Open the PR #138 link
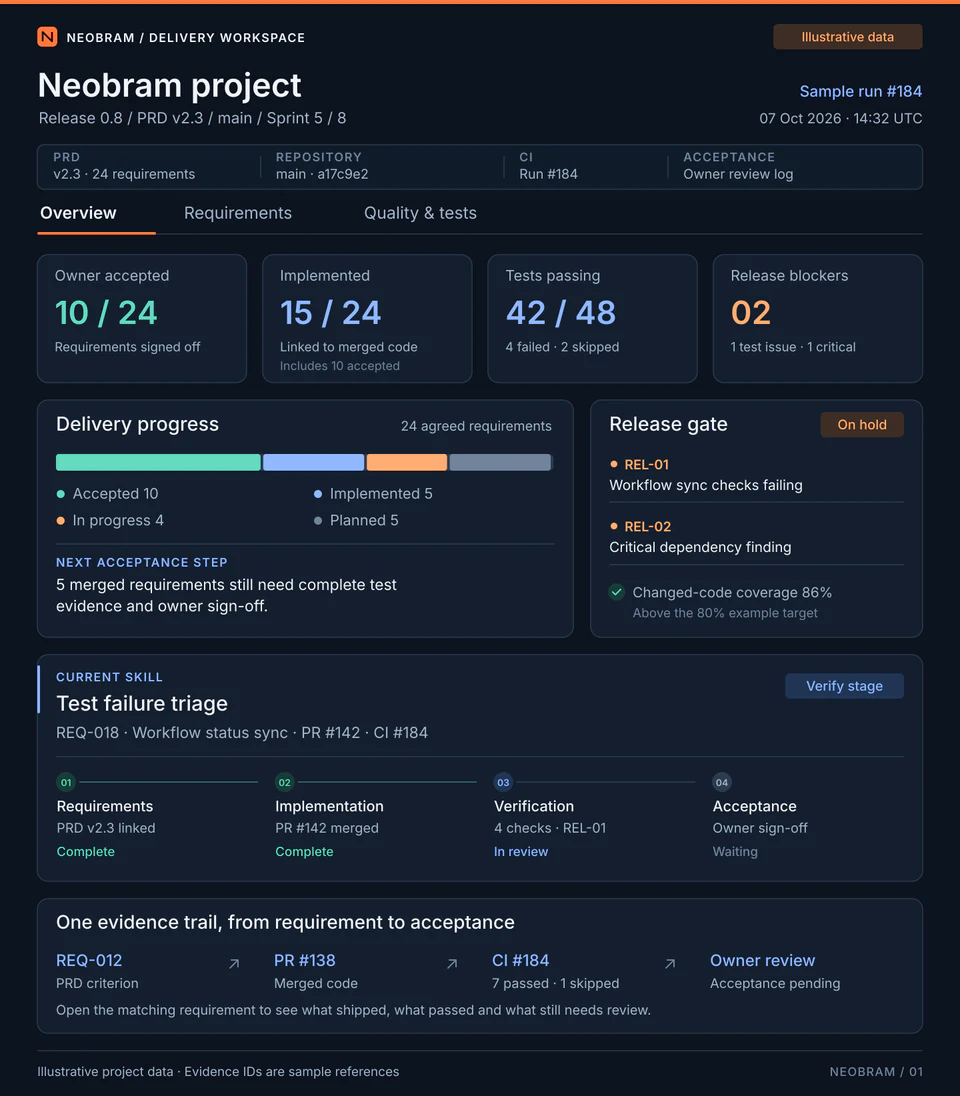This screenshot has height=1096, width=960. pyautogui.click(x=305, y=960)
